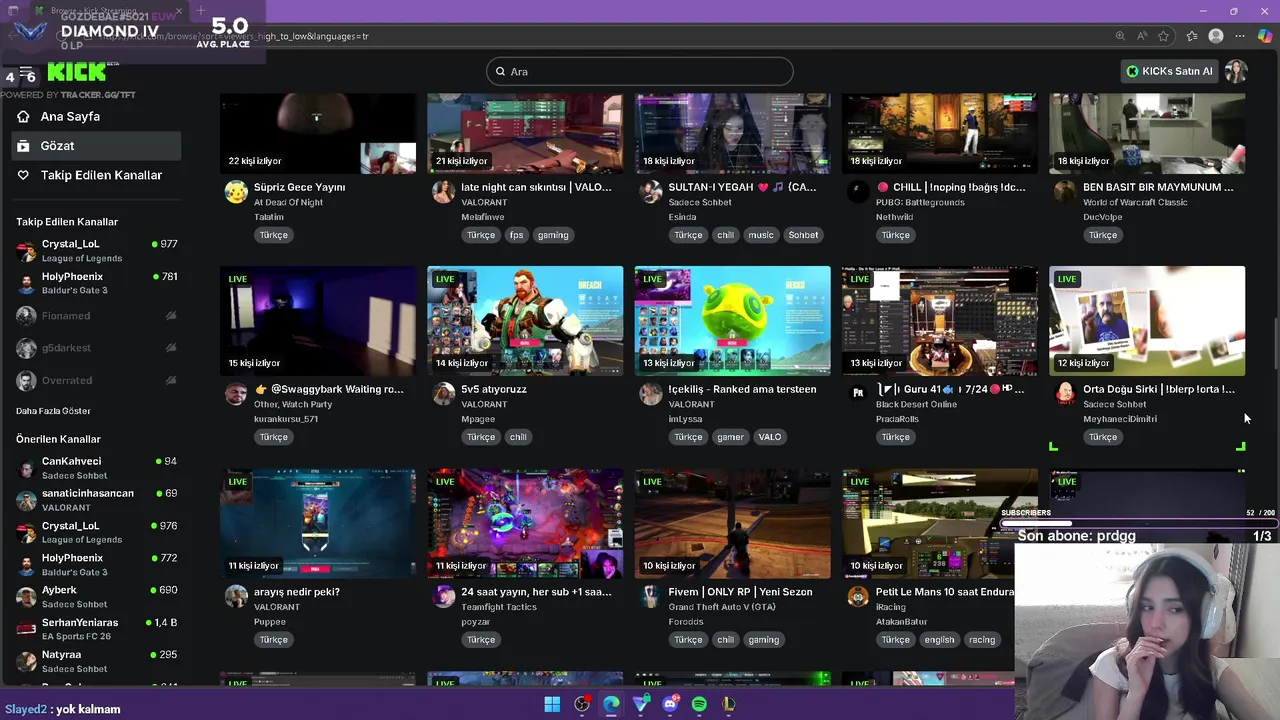Click gaming tag under late night can sıkıntısı
Viewport: 1280px width, 720px height.
coord(553,235)
